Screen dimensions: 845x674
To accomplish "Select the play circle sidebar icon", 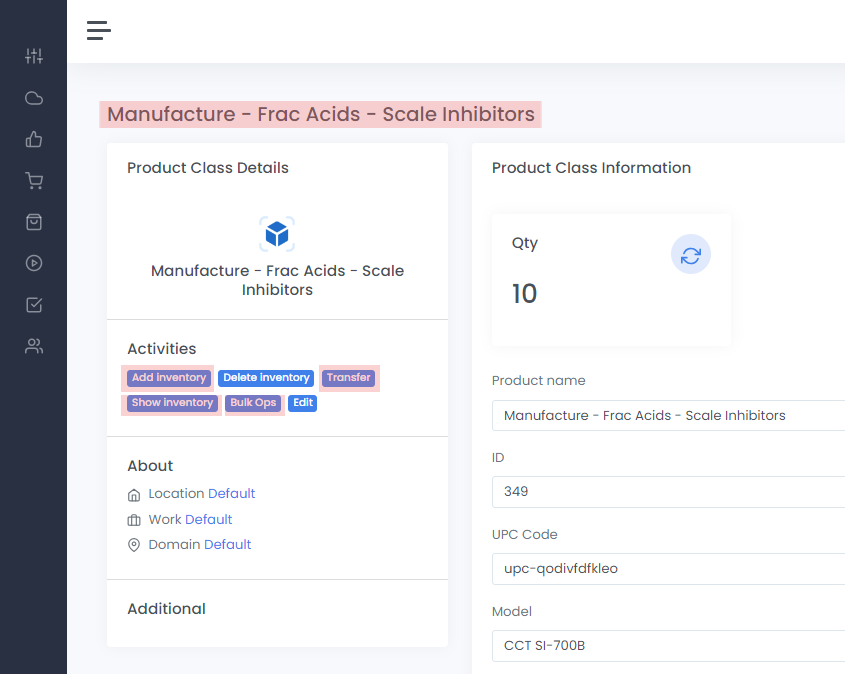I will (x=34, y=263).
